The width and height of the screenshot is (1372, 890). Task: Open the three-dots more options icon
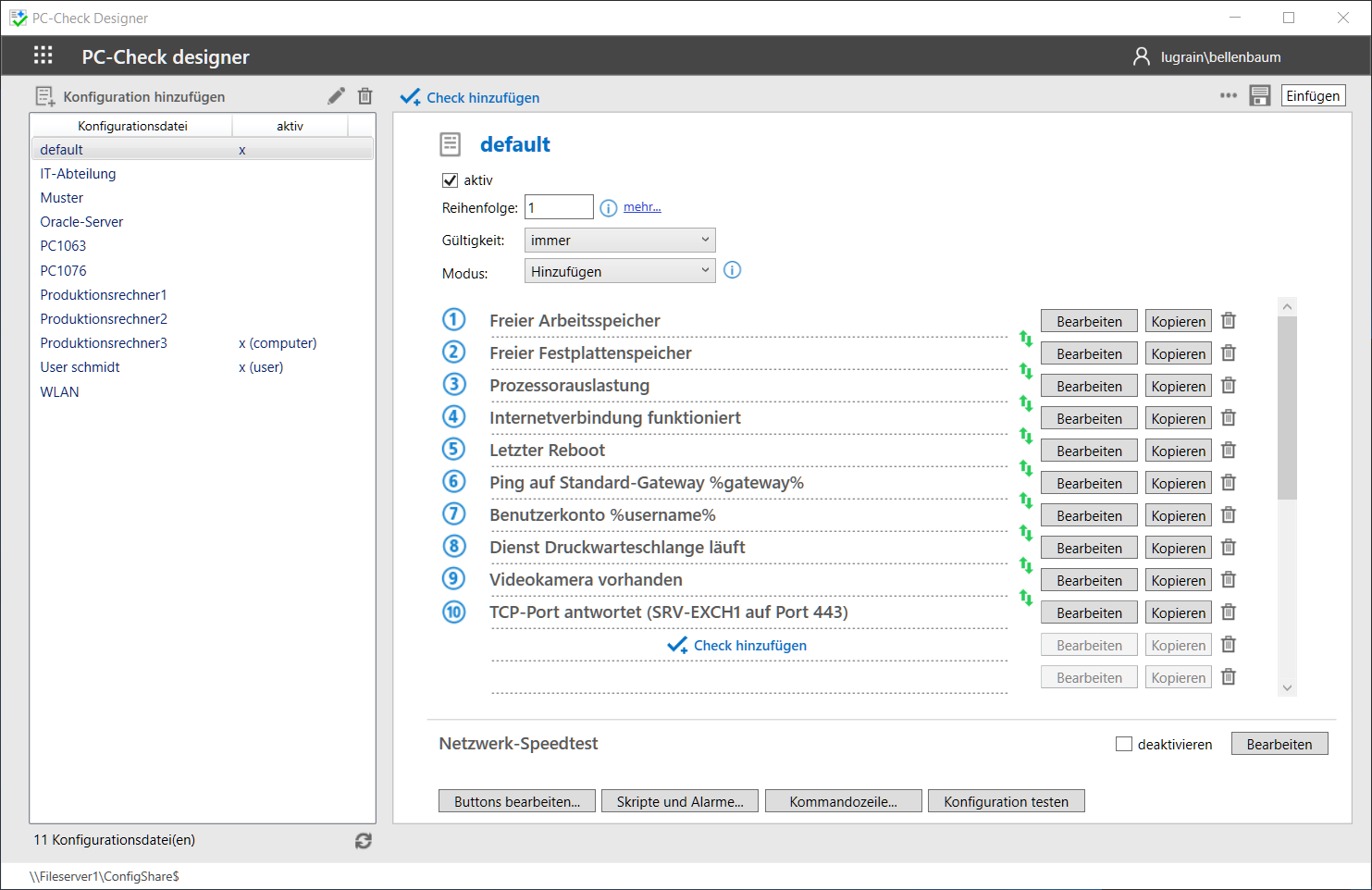pyautogui.click(x=1228, y=96)
